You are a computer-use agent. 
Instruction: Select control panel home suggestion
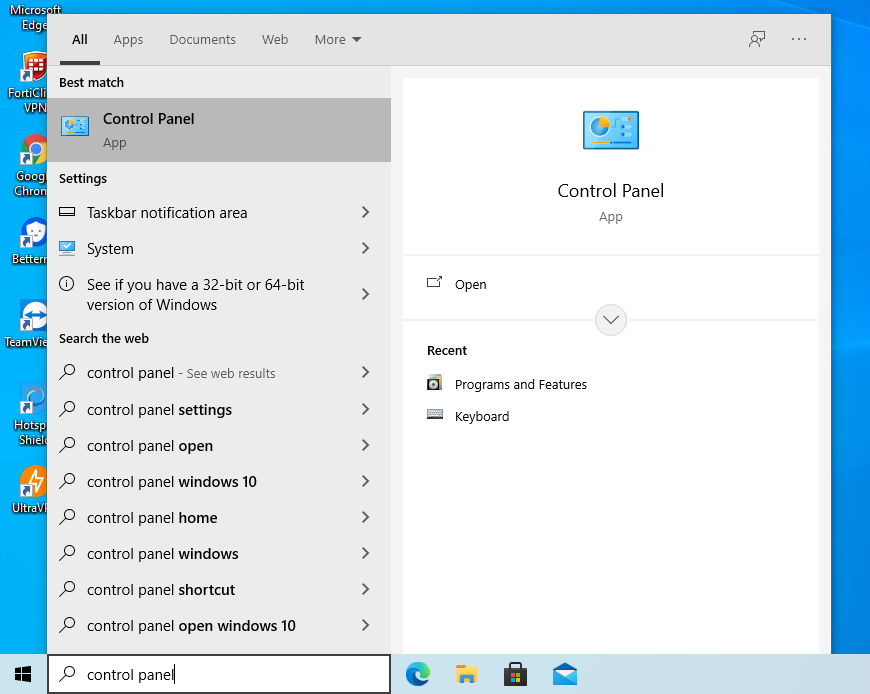219,518
